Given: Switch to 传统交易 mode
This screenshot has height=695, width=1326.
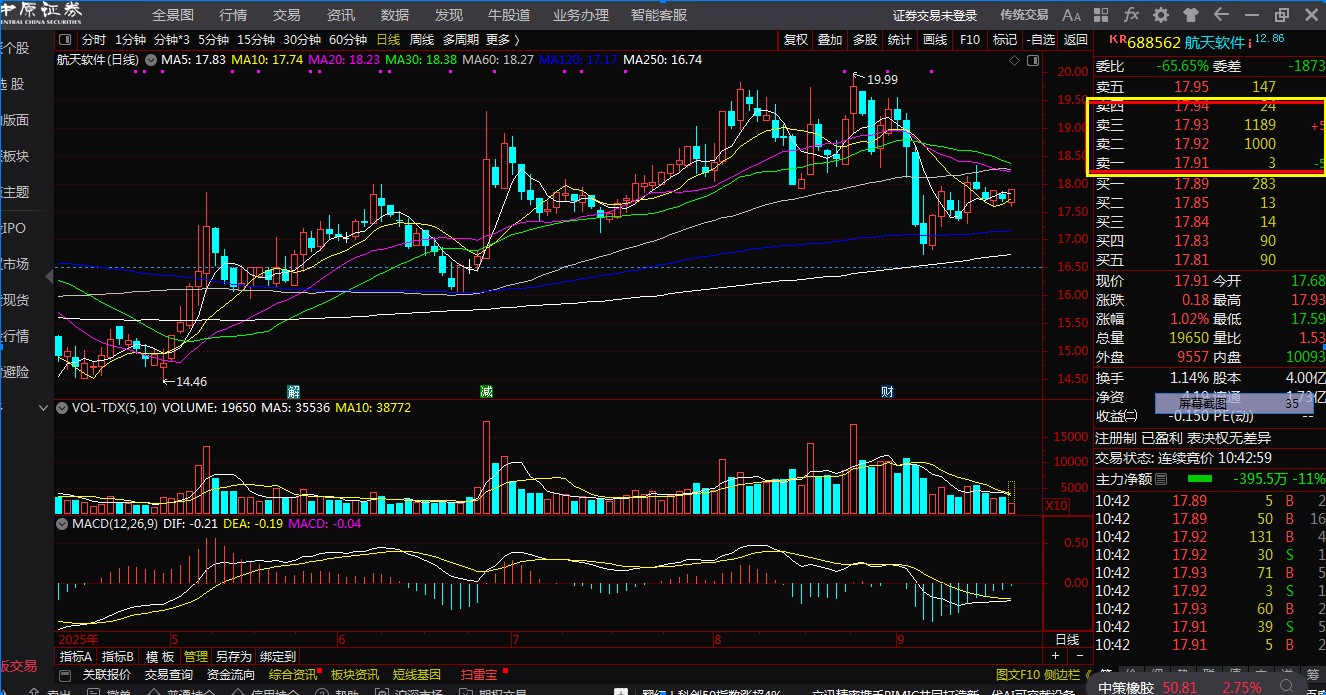Looking at the screenshot, I should [1025, 15].
